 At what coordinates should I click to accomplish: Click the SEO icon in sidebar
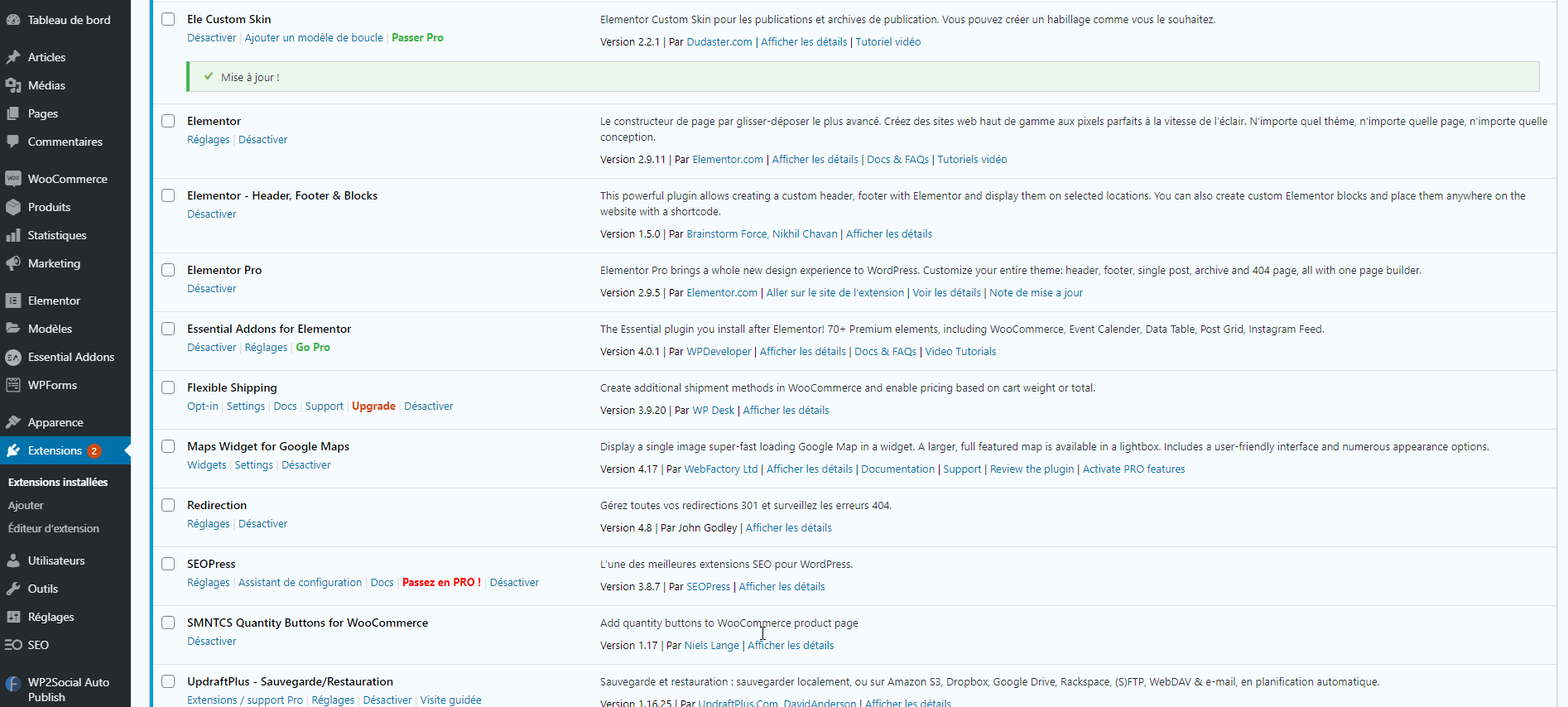13,645
